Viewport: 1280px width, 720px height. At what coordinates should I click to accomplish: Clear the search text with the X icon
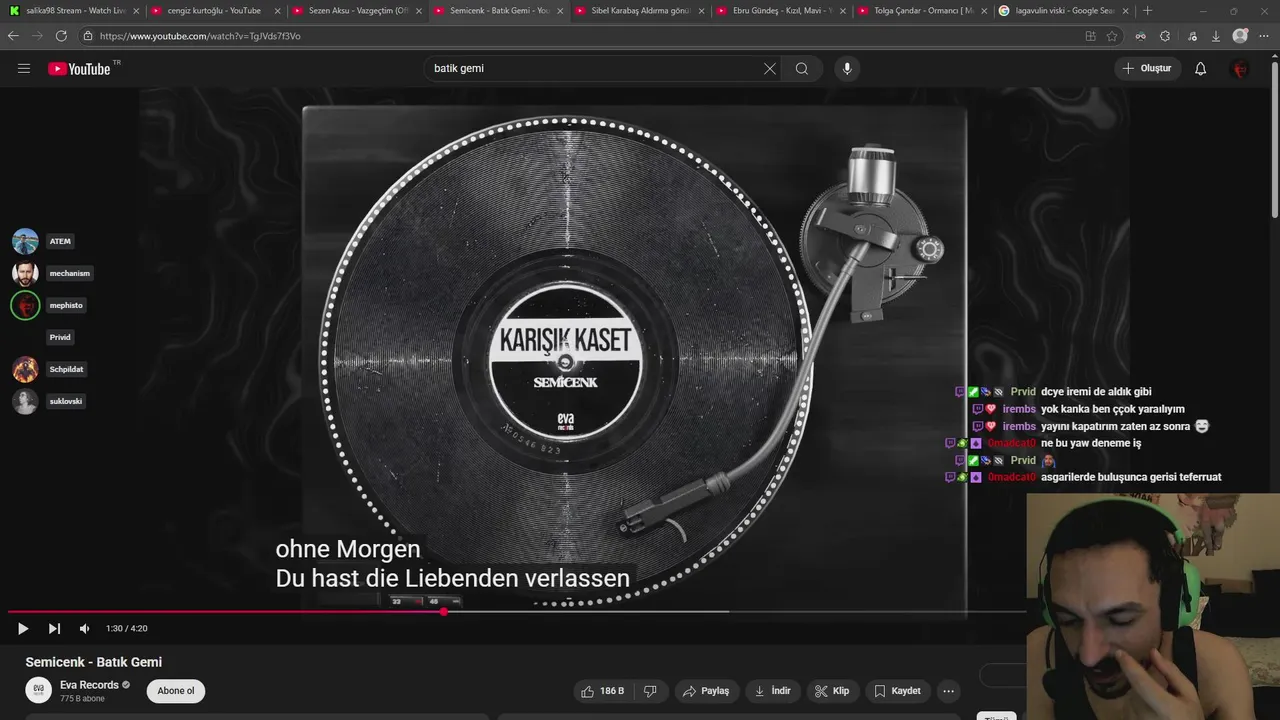coord(770,69)
